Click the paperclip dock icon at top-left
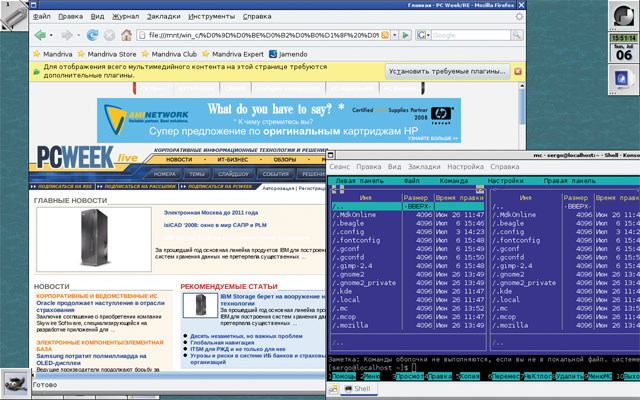Screen dimensions: 640x400 point(15,16)
